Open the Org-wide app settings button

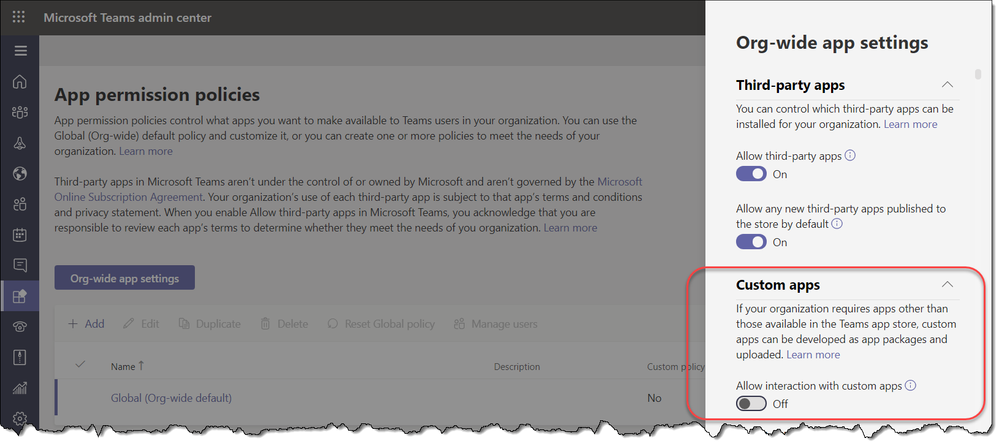[124, 278]
